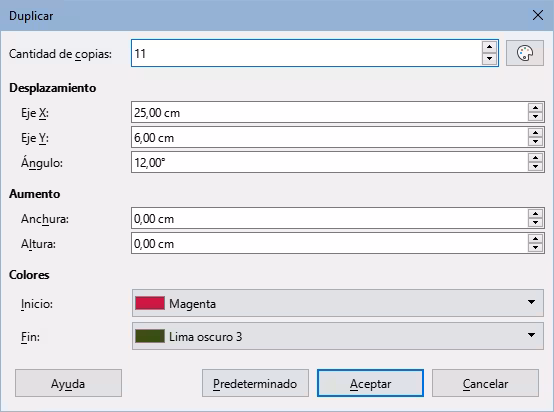Screen dimensions: 554x412
Task: Increment the Eje X displacement
Action: point(536,108)
